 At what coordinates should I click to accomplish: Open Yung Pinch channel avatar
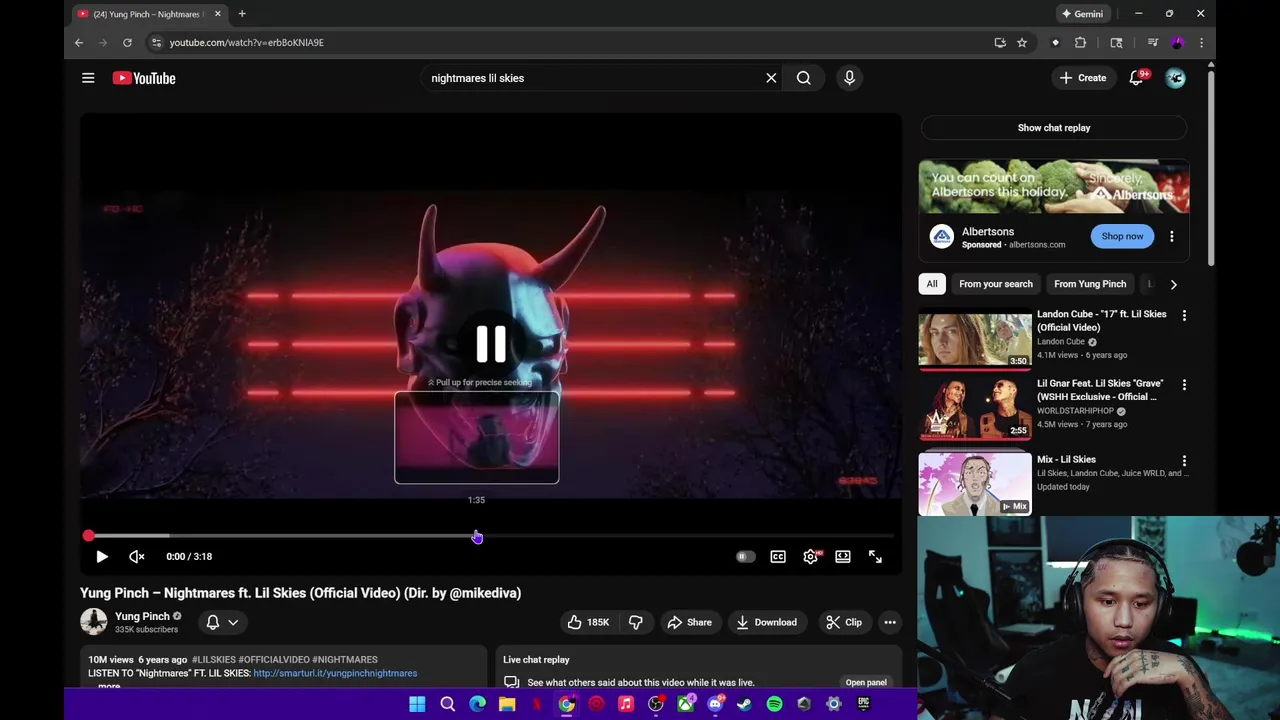coord(94,622)
